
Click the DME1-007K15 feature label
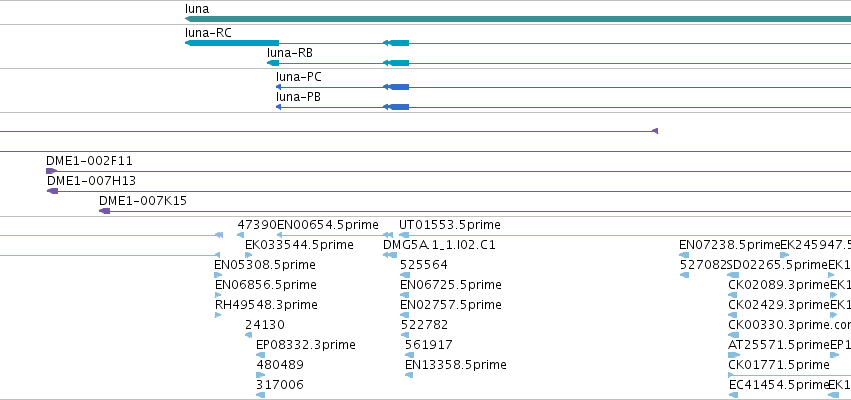coord(143,201)
